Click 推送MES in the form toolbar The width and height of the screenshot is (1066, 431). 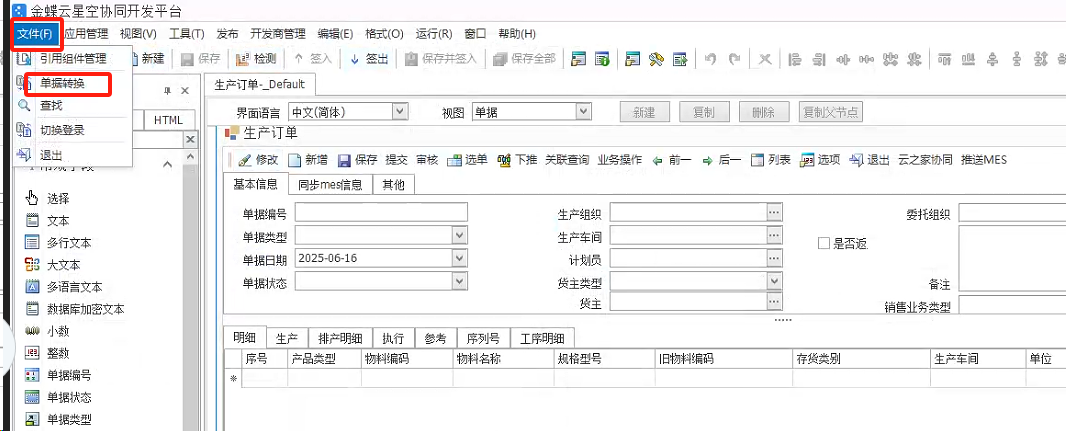pos(984,160)
